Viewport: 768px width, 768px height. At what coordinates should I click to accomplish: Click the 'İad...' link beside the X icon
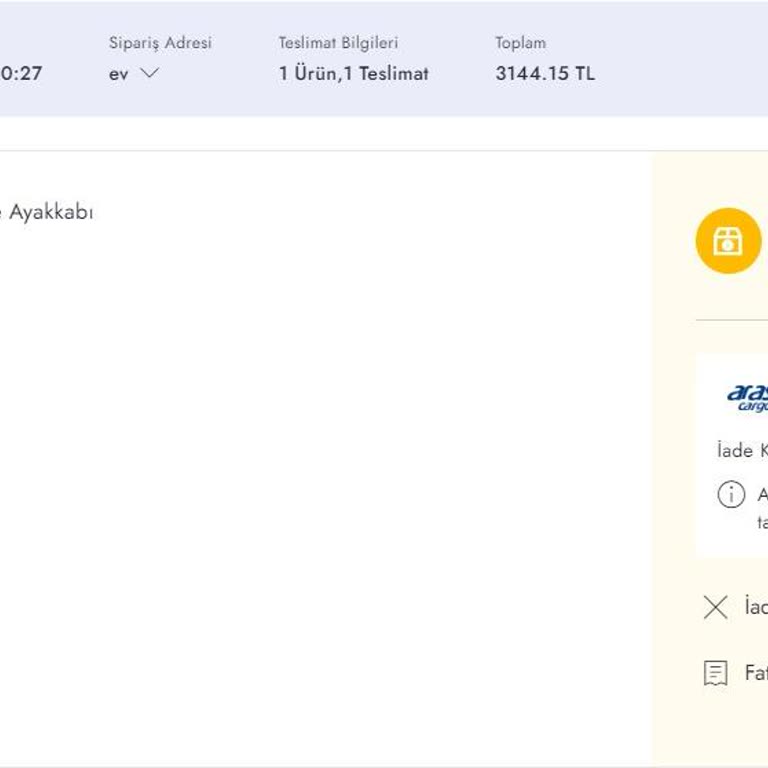coord(755,607)
